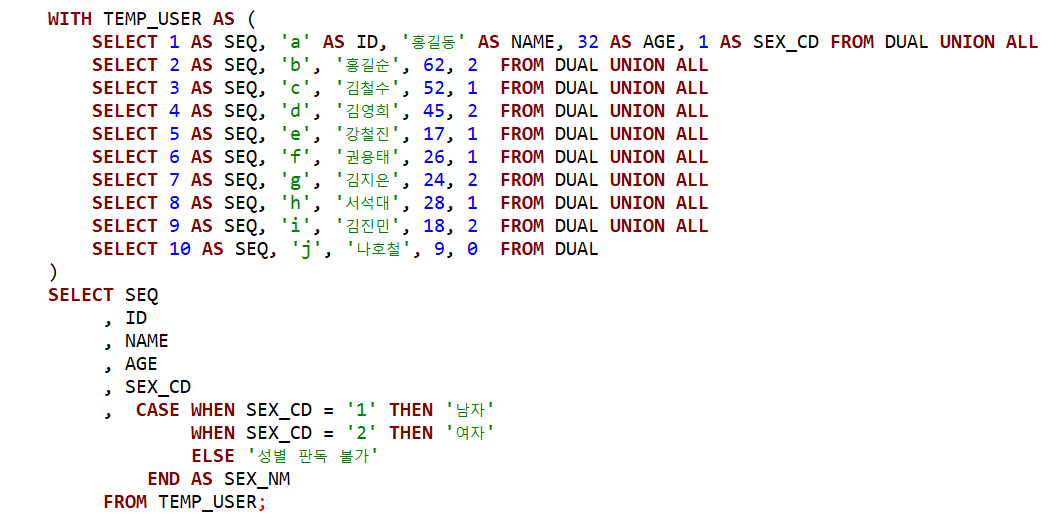Click TEMP_USER in the final FROM clause

(208, 502)
